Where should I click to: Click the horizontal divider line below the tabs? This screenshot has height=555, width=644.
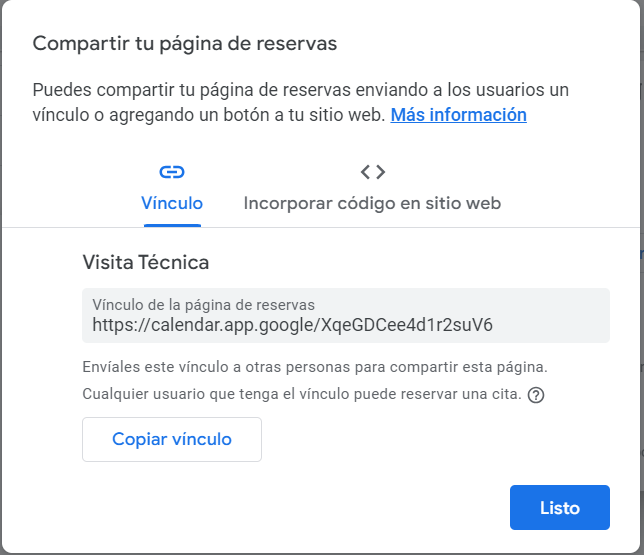click(x=321, y=227)
